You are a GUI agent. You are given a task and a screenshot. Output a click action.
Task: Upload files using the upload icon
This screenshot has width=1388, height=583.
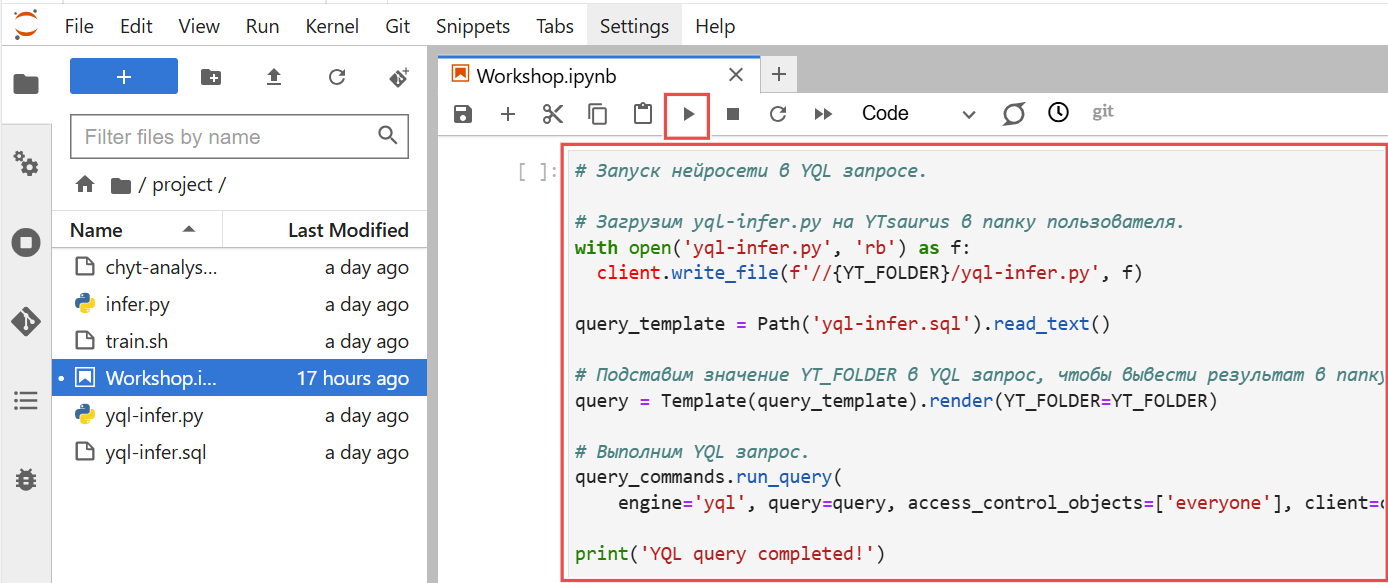[273, 77]
